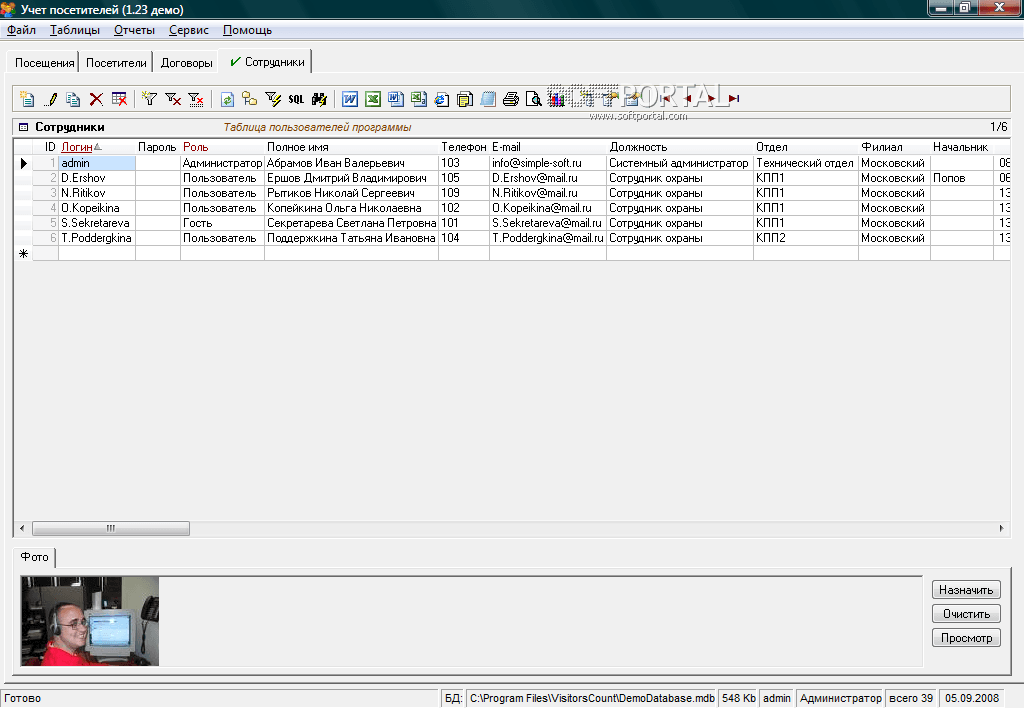Click the Очистить button
This screenshot has width=1024, height=708.
(x=966, y=614)
